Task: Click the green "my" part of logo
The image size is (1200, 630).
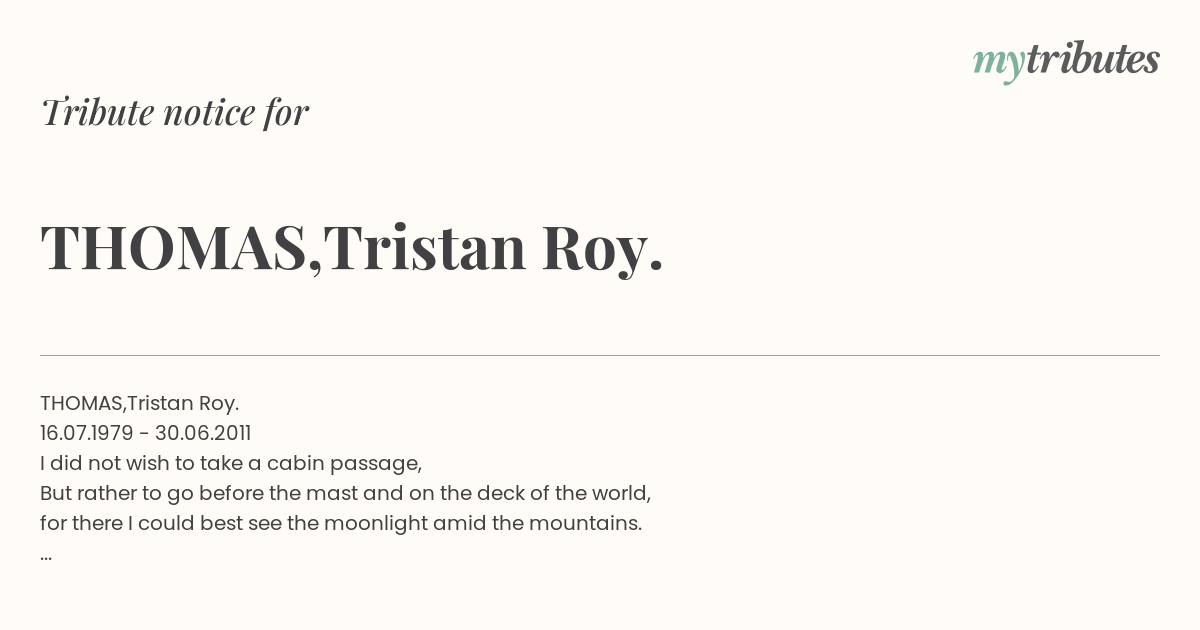Action: [999, 64]
